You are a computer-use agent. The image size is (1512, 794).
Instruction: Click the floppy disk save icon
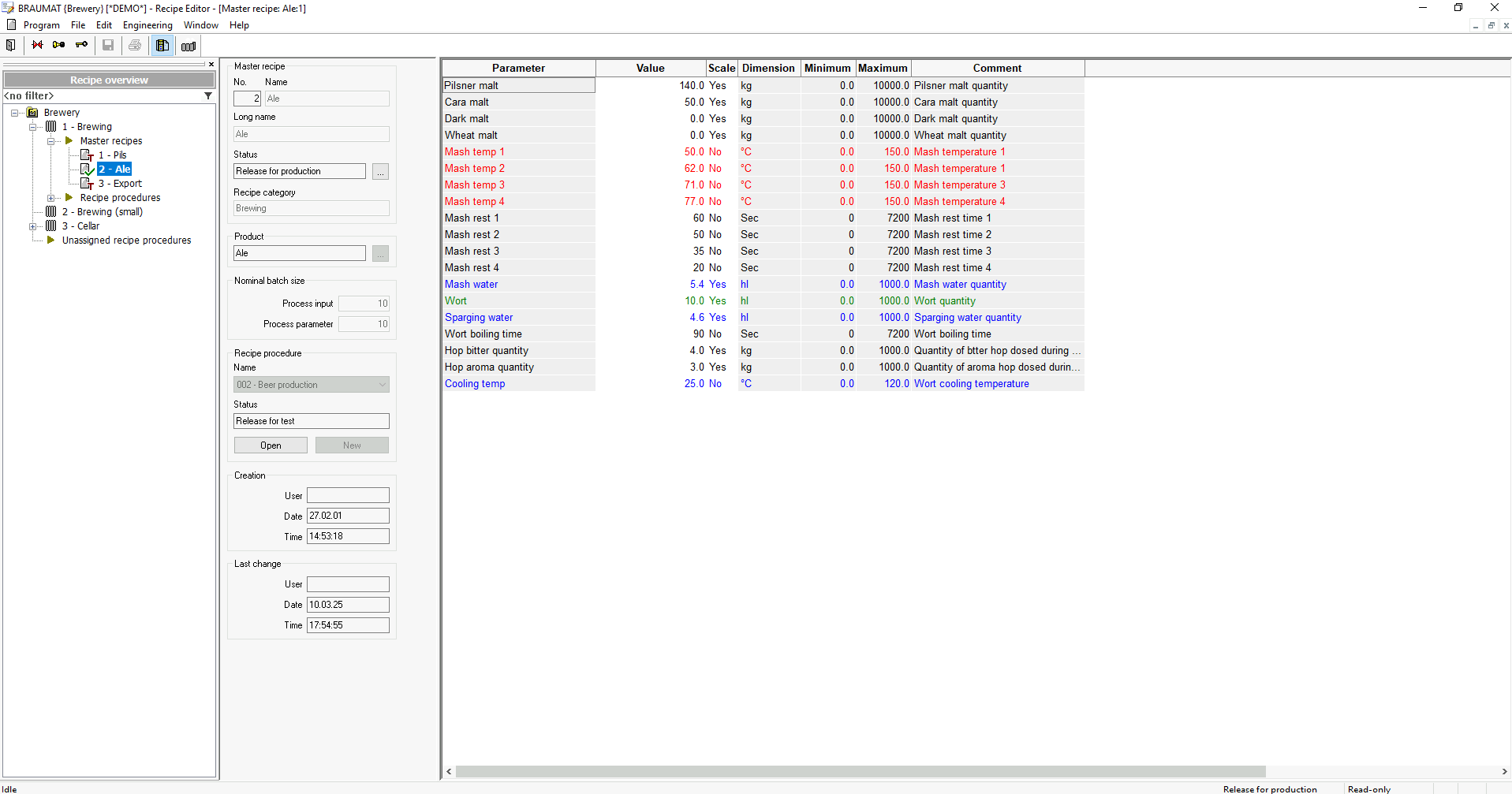click(x=108, y=46)
